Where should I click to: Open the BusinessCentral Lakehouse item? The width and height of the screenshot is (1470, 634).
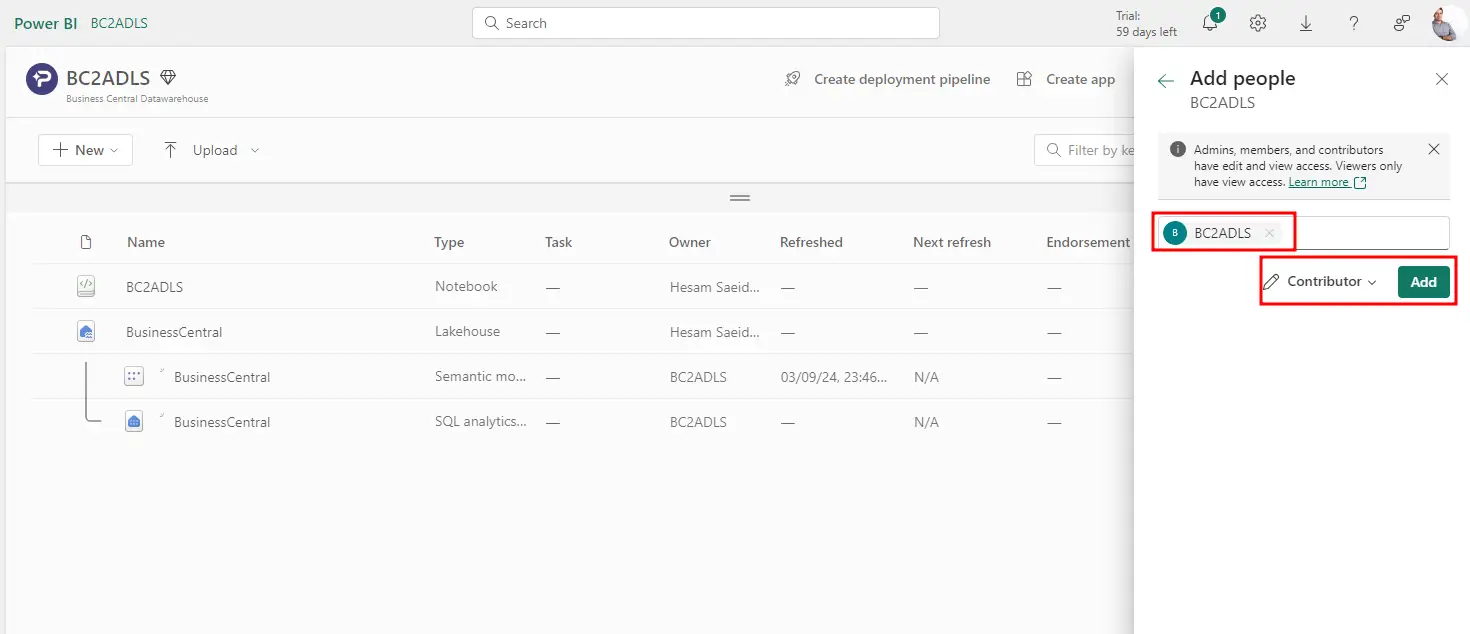174,332
